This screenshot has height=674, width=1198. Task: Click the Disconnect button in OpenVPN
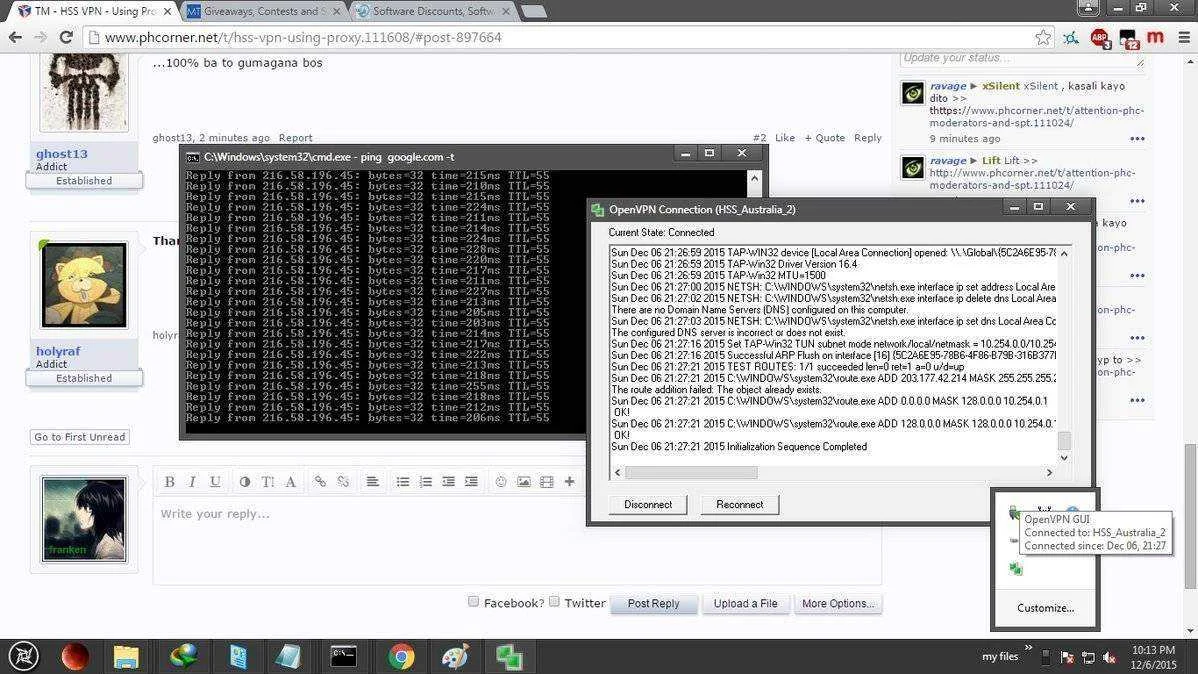point(648,504)
